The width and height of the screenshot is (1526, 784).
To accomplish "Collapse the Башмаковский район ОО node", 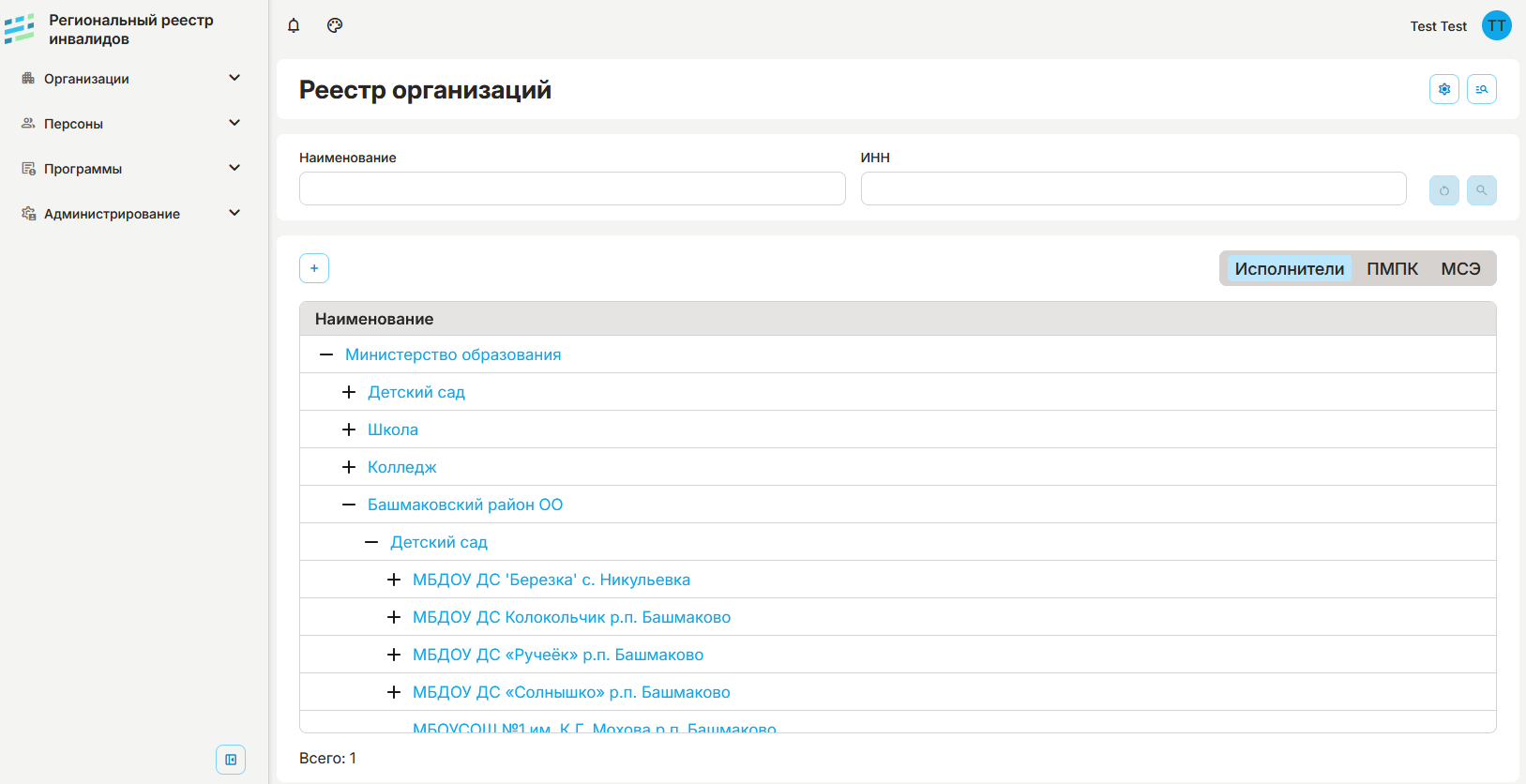I will pos(349,505).
